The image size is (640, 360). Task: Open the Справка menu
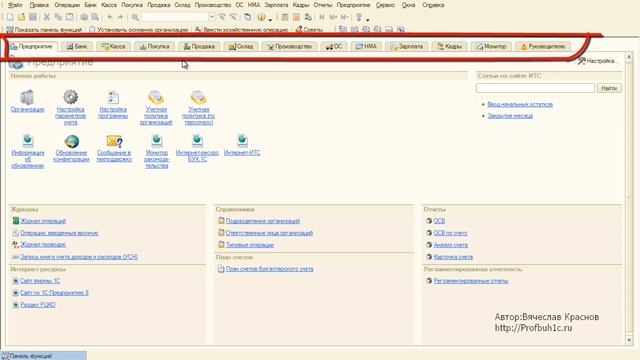tap(433, 5)
